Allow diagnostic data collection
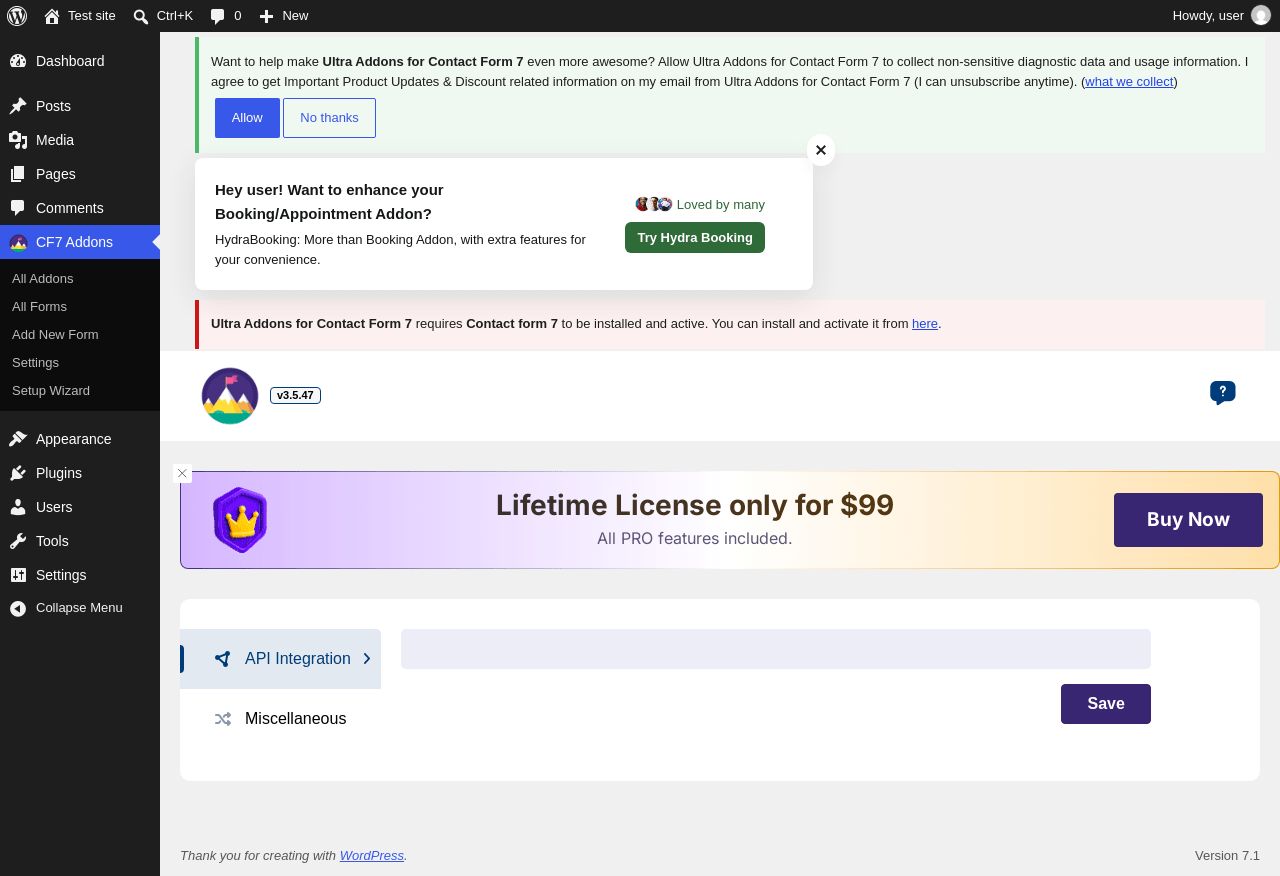Image resolution: width=1280 pixels, height=876 pixels. click(x=247, y=118)
